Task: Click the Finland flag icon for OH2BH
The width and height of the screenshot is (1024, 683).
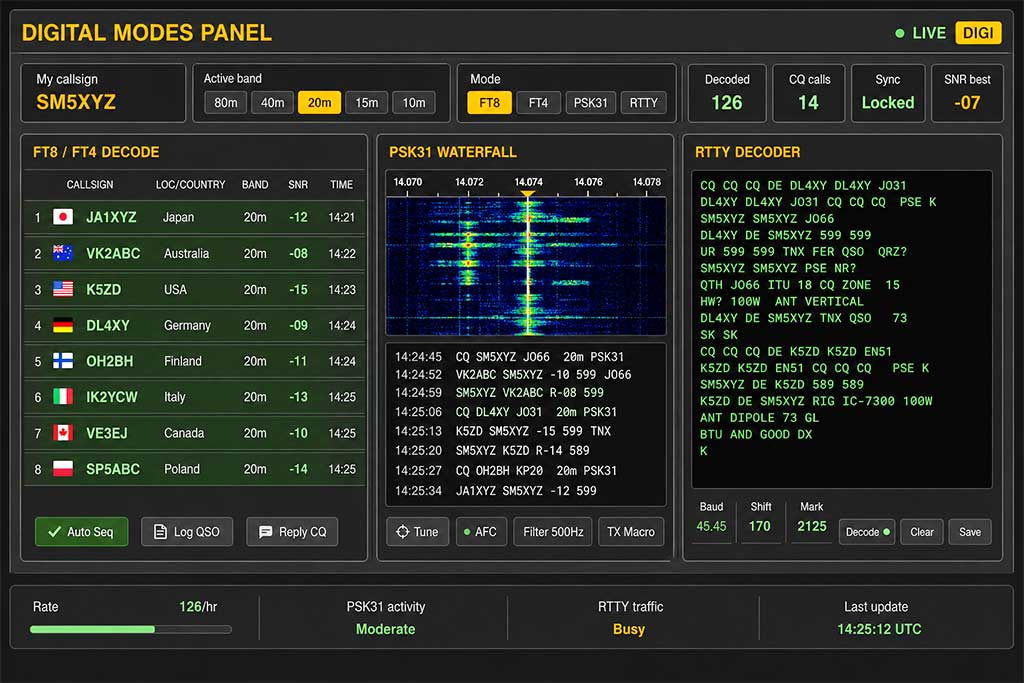Action: point(63,360)
